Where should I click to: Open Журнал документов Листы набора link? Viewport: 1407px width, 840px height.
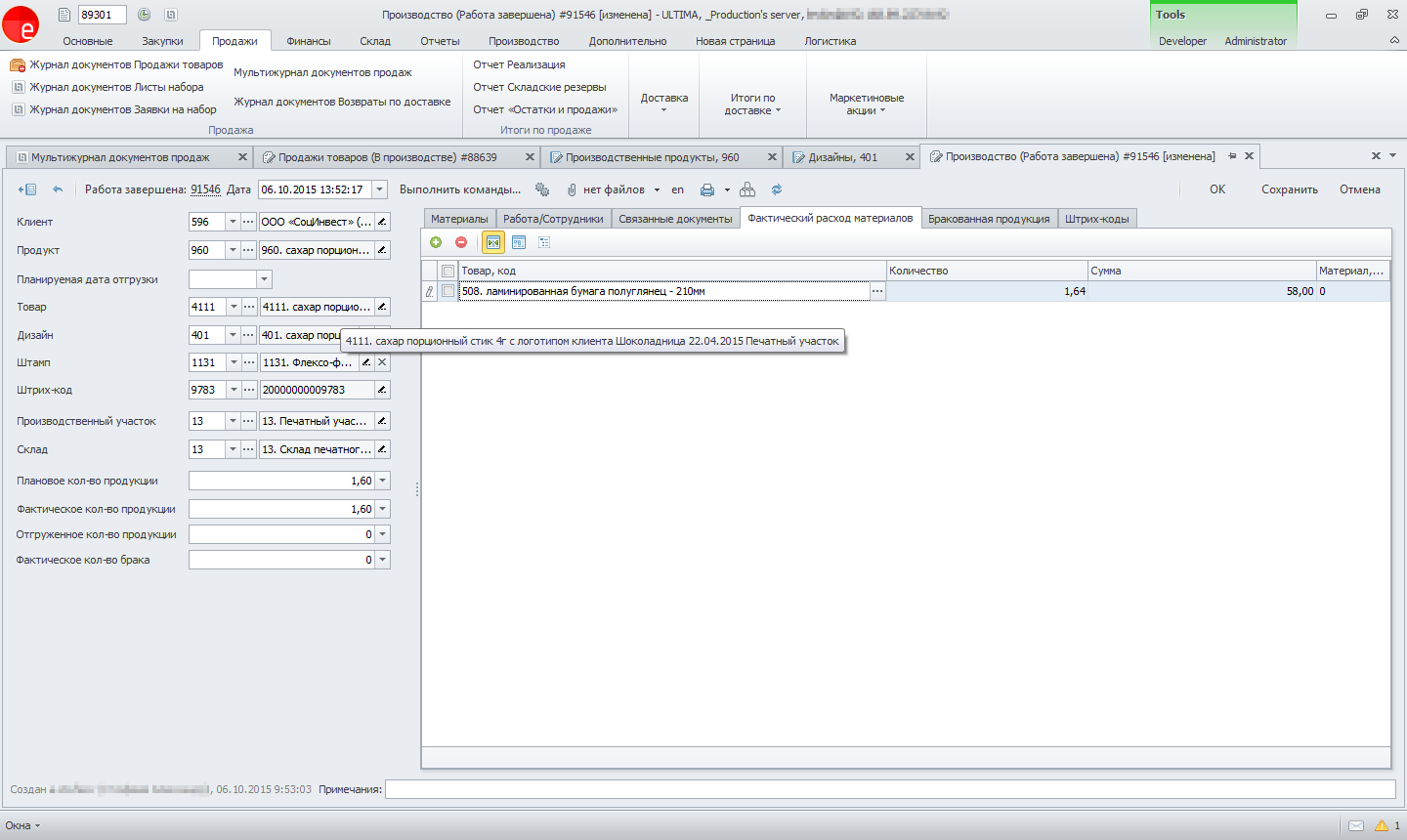click(116, 87)
